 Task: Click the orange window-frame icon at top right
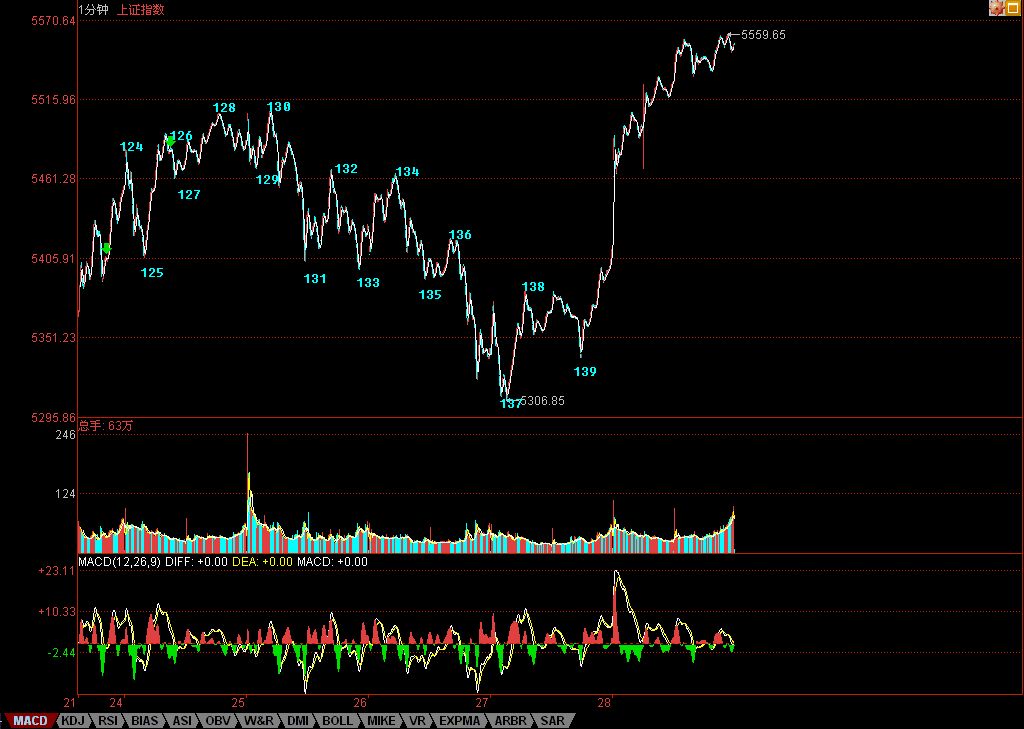click(x=1012, y=8)
